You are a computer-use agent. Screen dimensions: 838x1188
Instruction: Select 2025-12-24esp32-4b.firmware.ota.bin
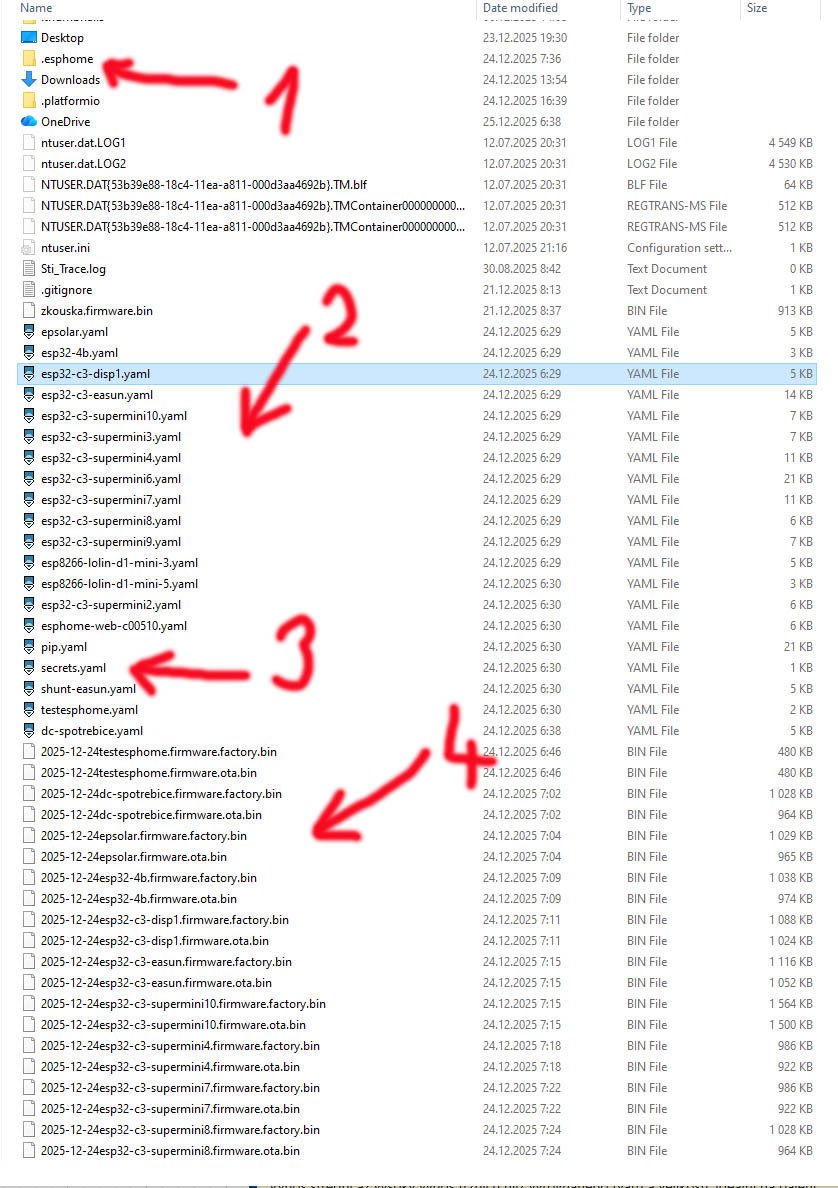[139, 899]
